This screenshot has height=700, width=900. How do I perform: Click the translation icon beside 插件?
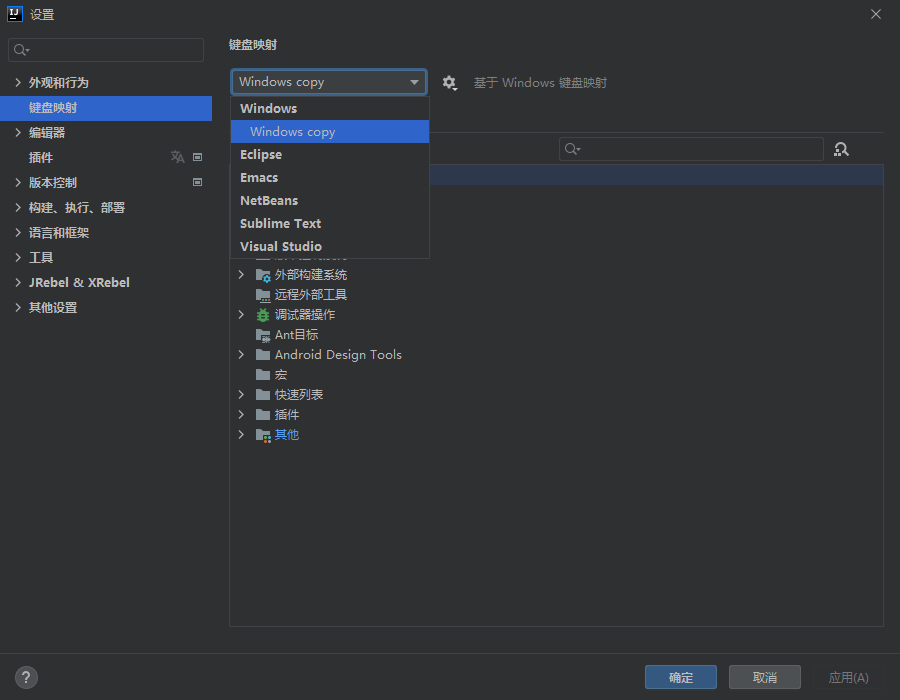[177, 157]
